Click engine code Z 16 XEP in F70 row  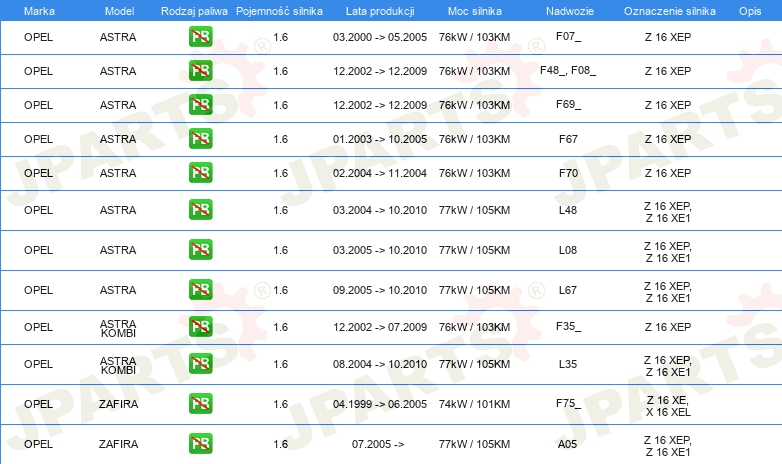[668, 173]
